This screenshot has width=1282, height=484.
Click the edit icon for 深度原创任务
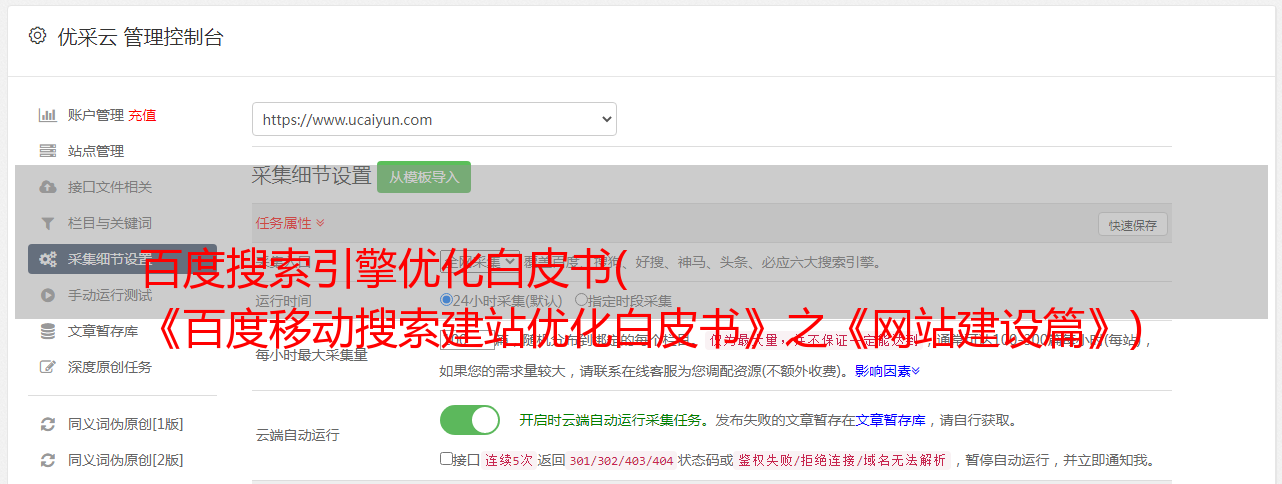47,367
